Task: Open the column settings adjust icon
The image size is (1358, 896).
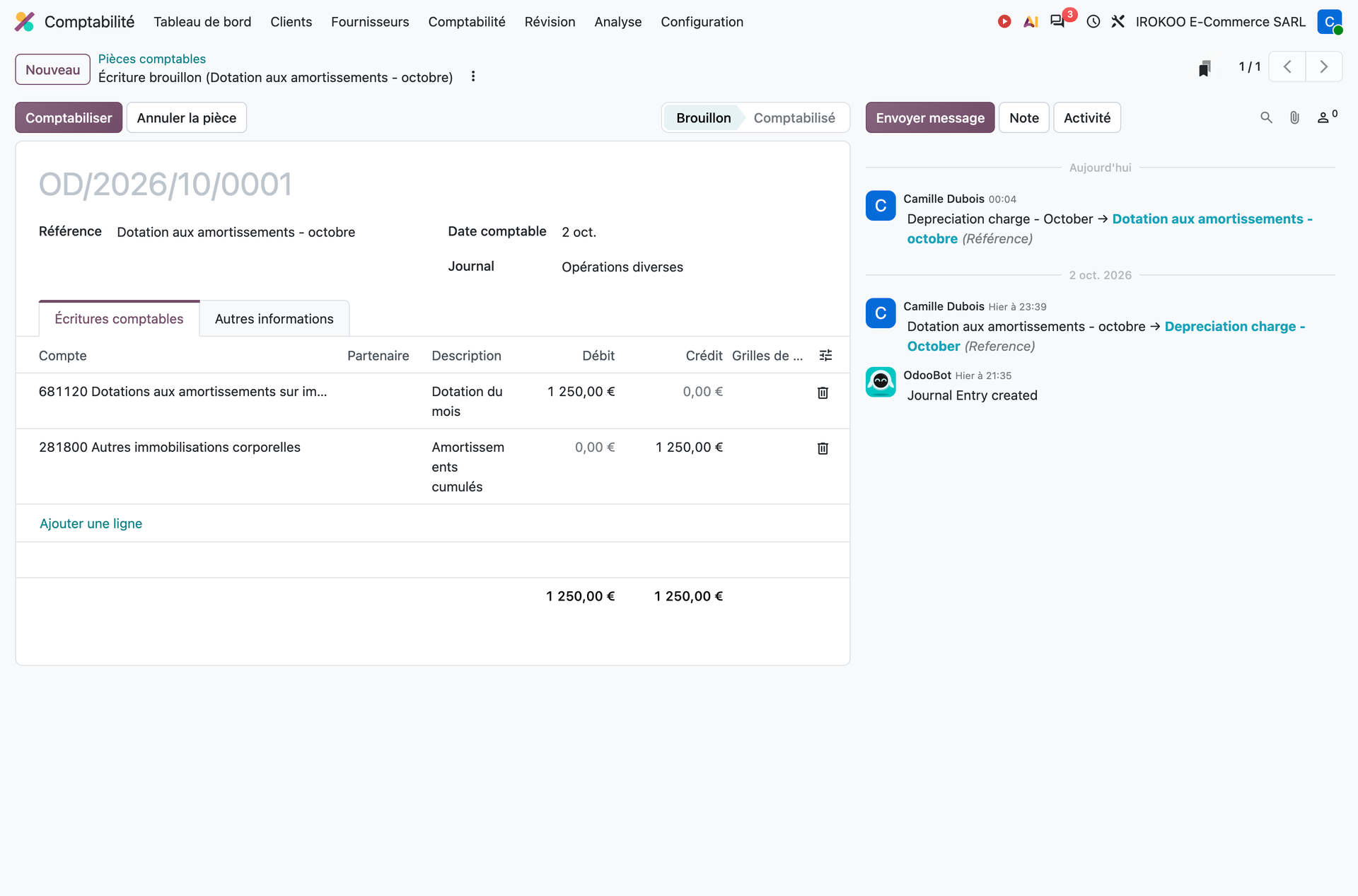Action: point(825,356)
